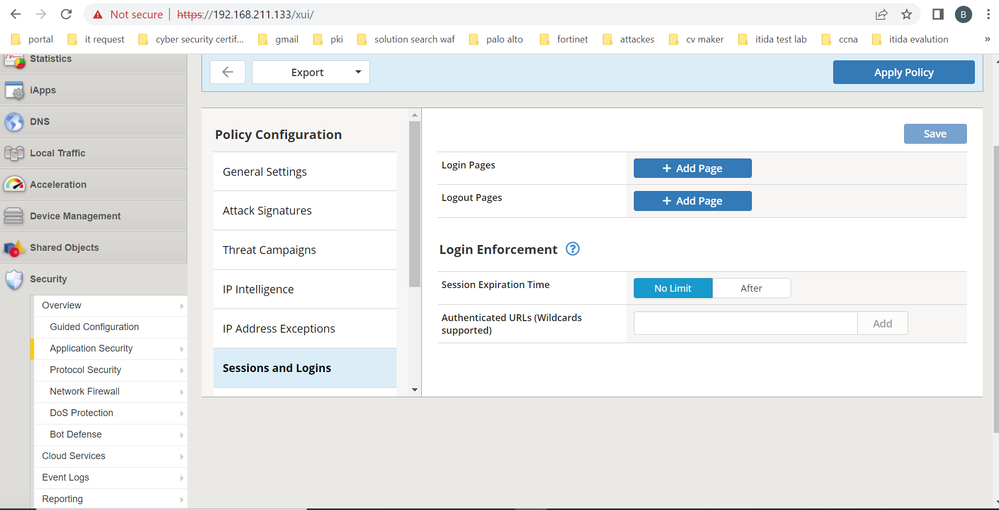Screen dimensions: 999x510
Task: Select Attack Signatures in Policy Configuration
Action: pyautogui.click(x=267, y=211)
